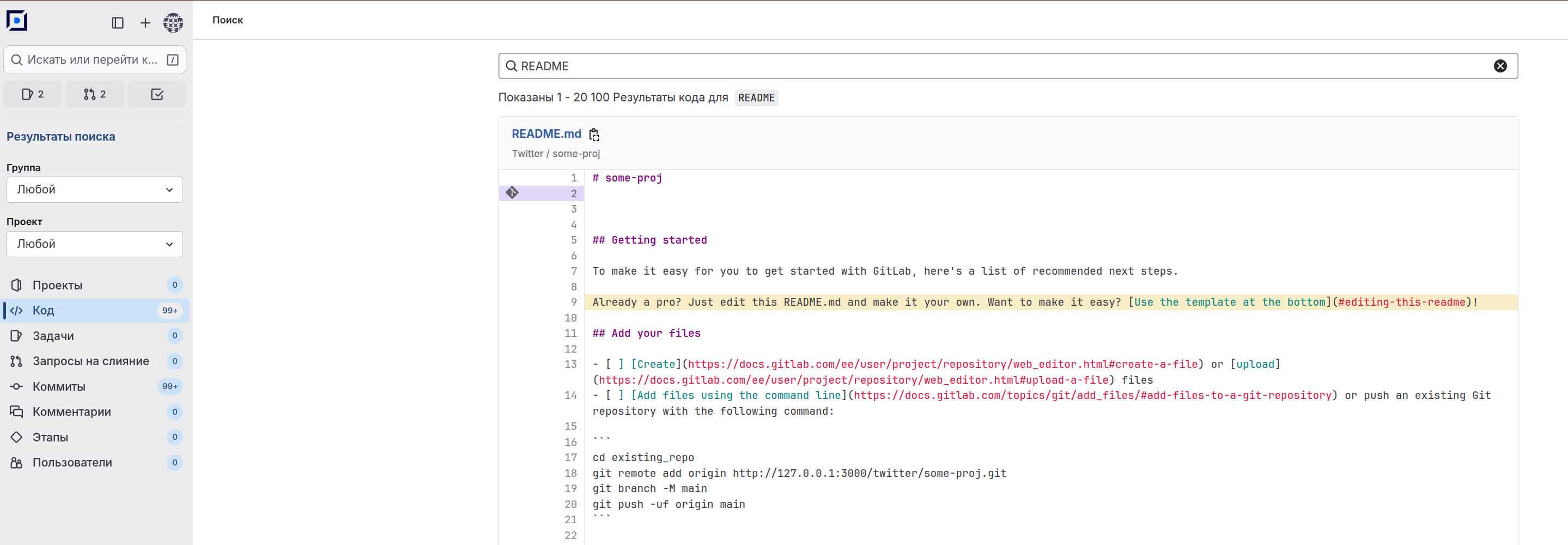Select the Код results category
The width and height of the screenshot is (1568, 545).
(x=43, y=311)
